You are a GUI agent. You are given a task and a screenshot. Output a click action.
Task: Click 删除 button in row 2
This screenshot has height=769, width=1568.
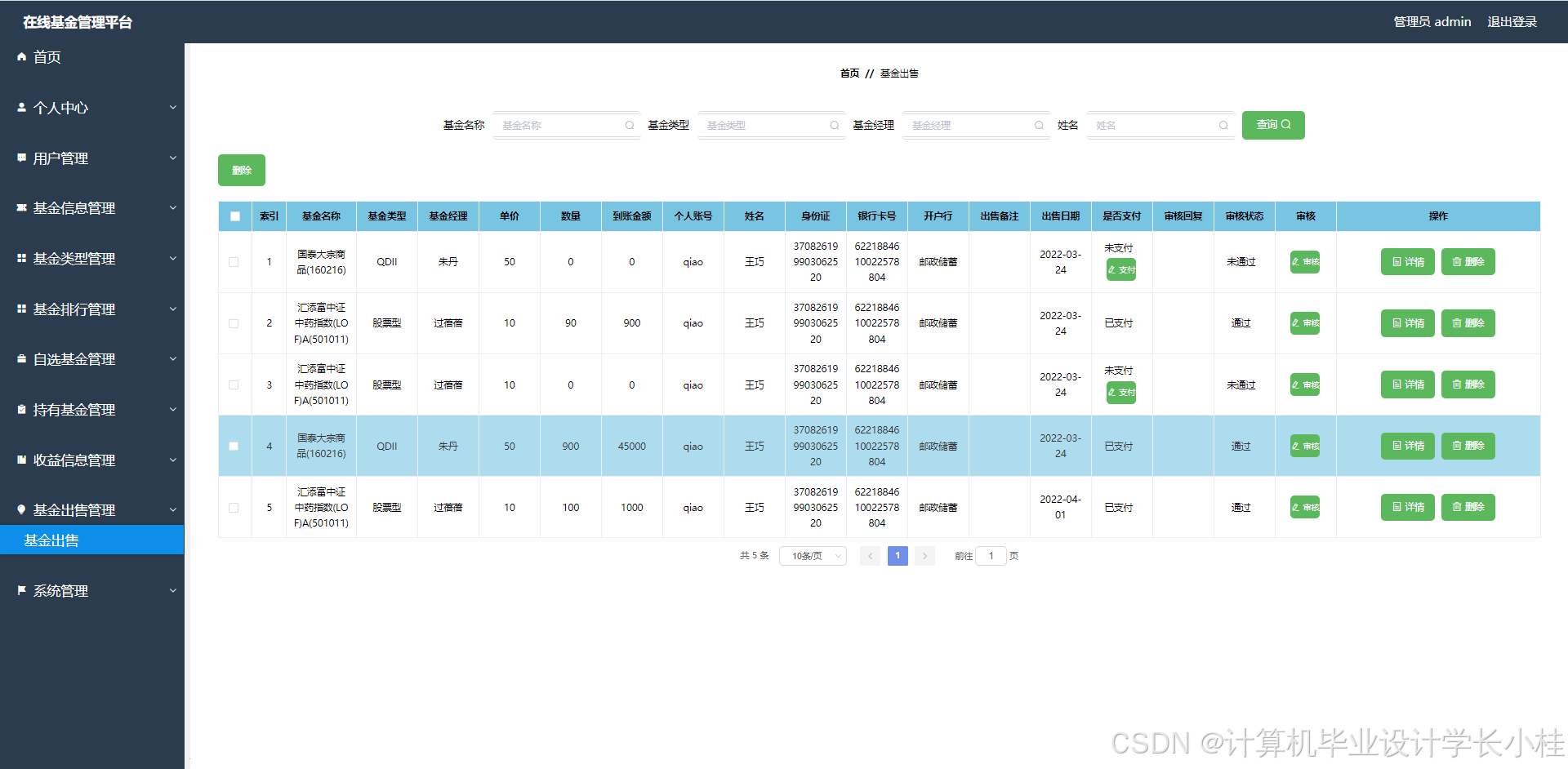tap(1468, 323)
